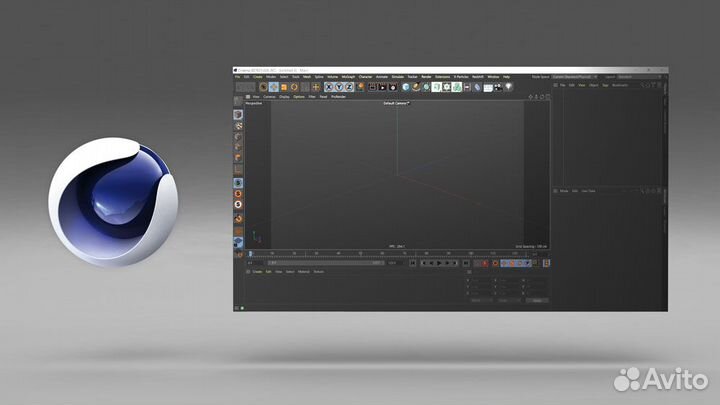Toggle Position keyframe recording
Viewport: 720px width, 405px height.
pos(504,263)
